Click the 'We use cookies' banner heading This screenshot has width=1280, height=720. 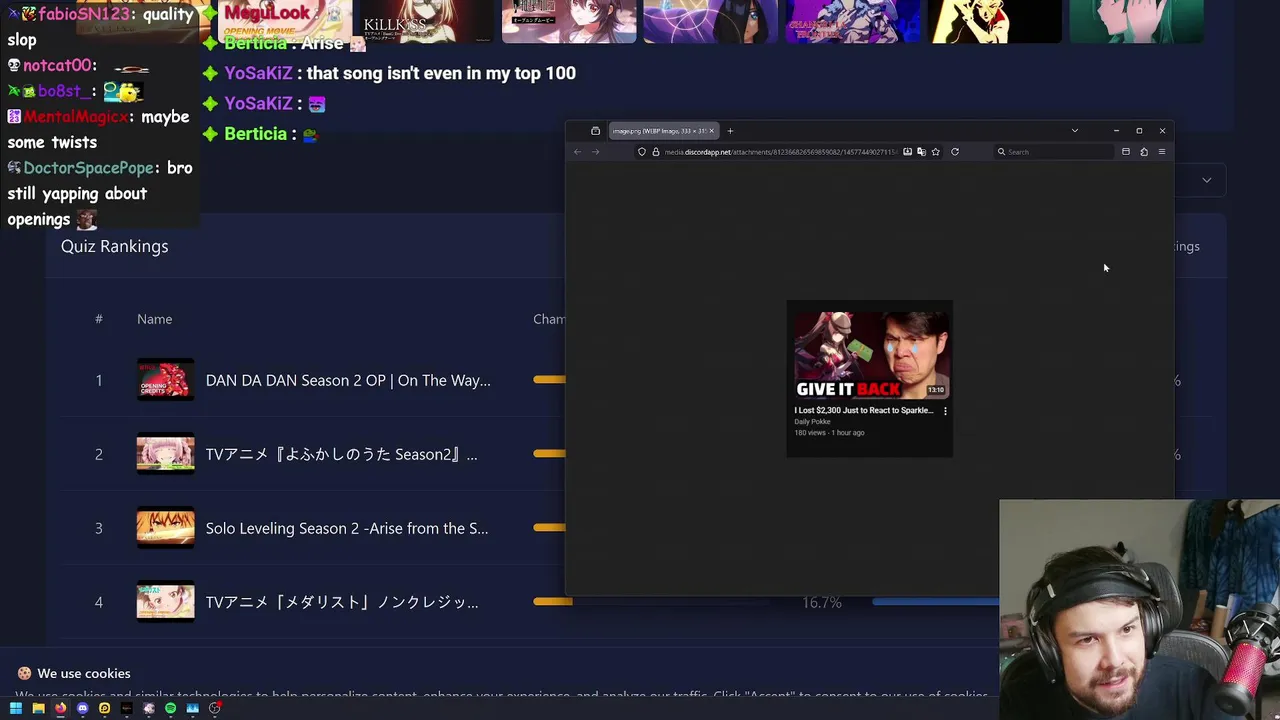(84, 673)
